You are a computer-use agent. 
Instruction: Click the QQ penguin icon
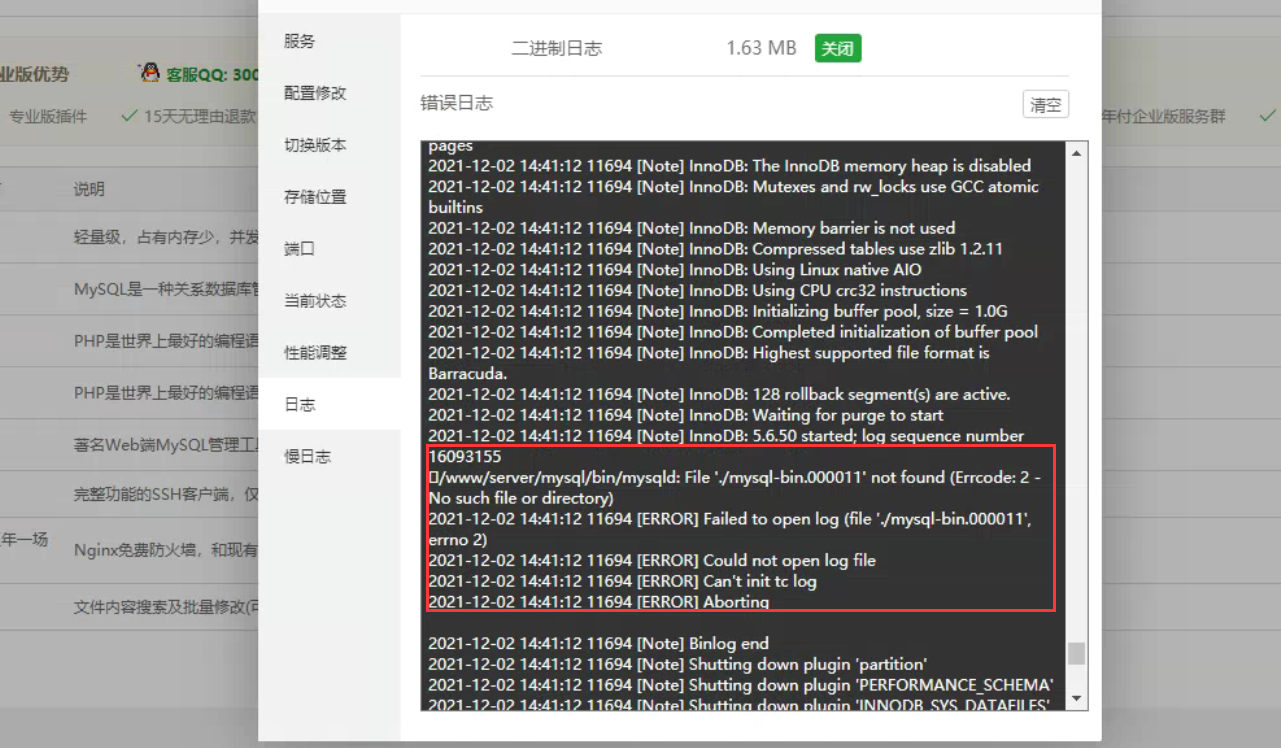(150, 73)
